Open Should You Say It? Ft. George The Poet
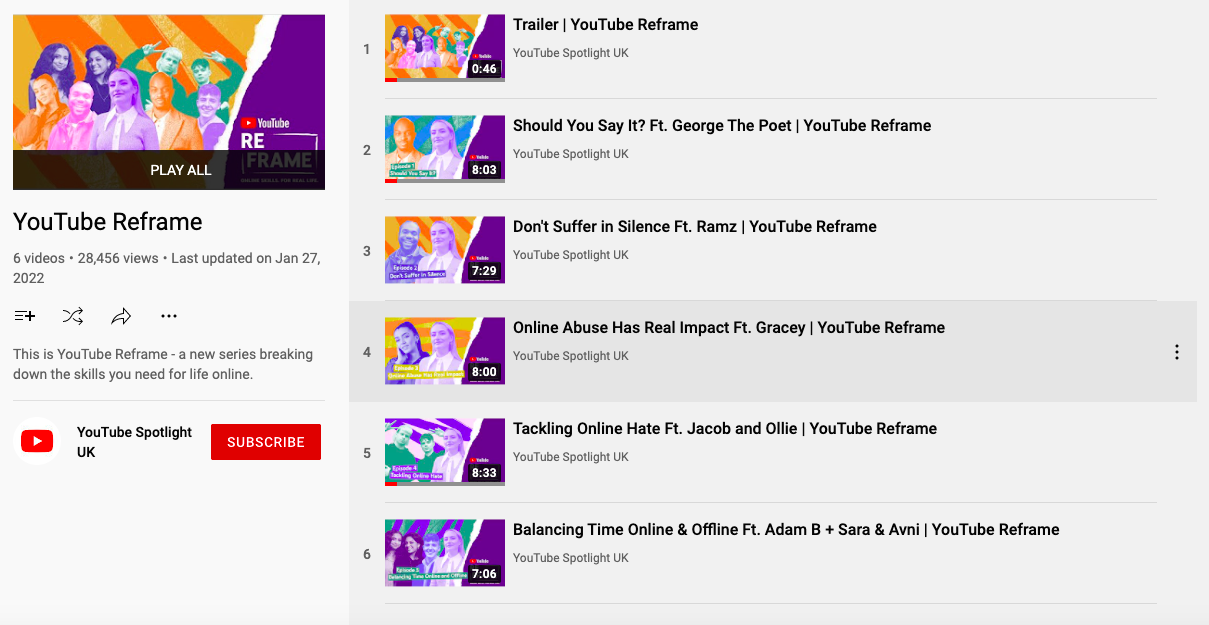The image size is (1209, 625). point(722,126)
